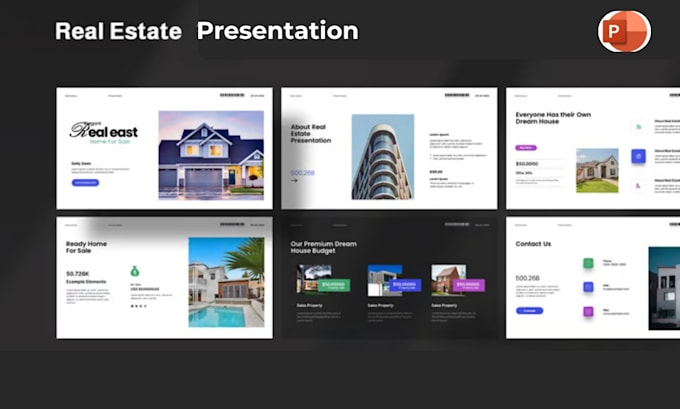Click the 'Home For Sale' subtitle
680x409 pixels.
110,141
